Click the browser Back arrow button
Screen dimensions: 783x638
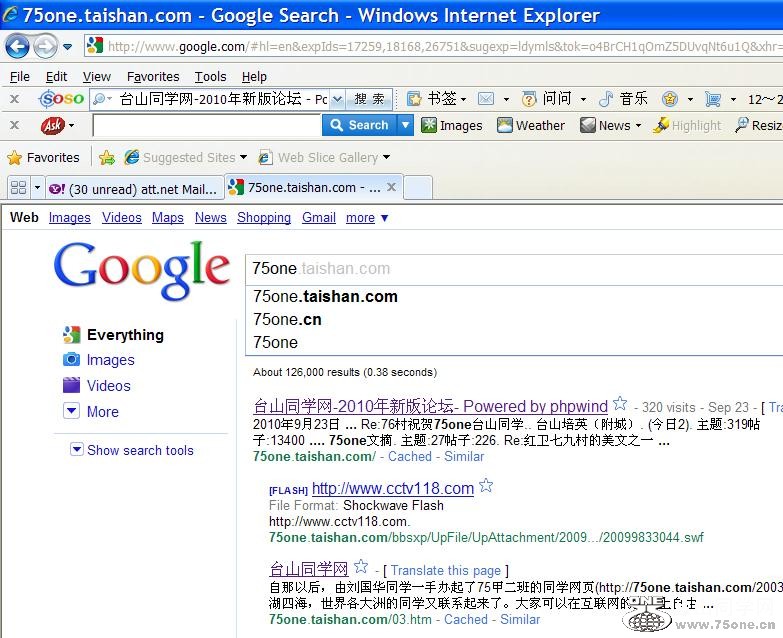point(17,46)
